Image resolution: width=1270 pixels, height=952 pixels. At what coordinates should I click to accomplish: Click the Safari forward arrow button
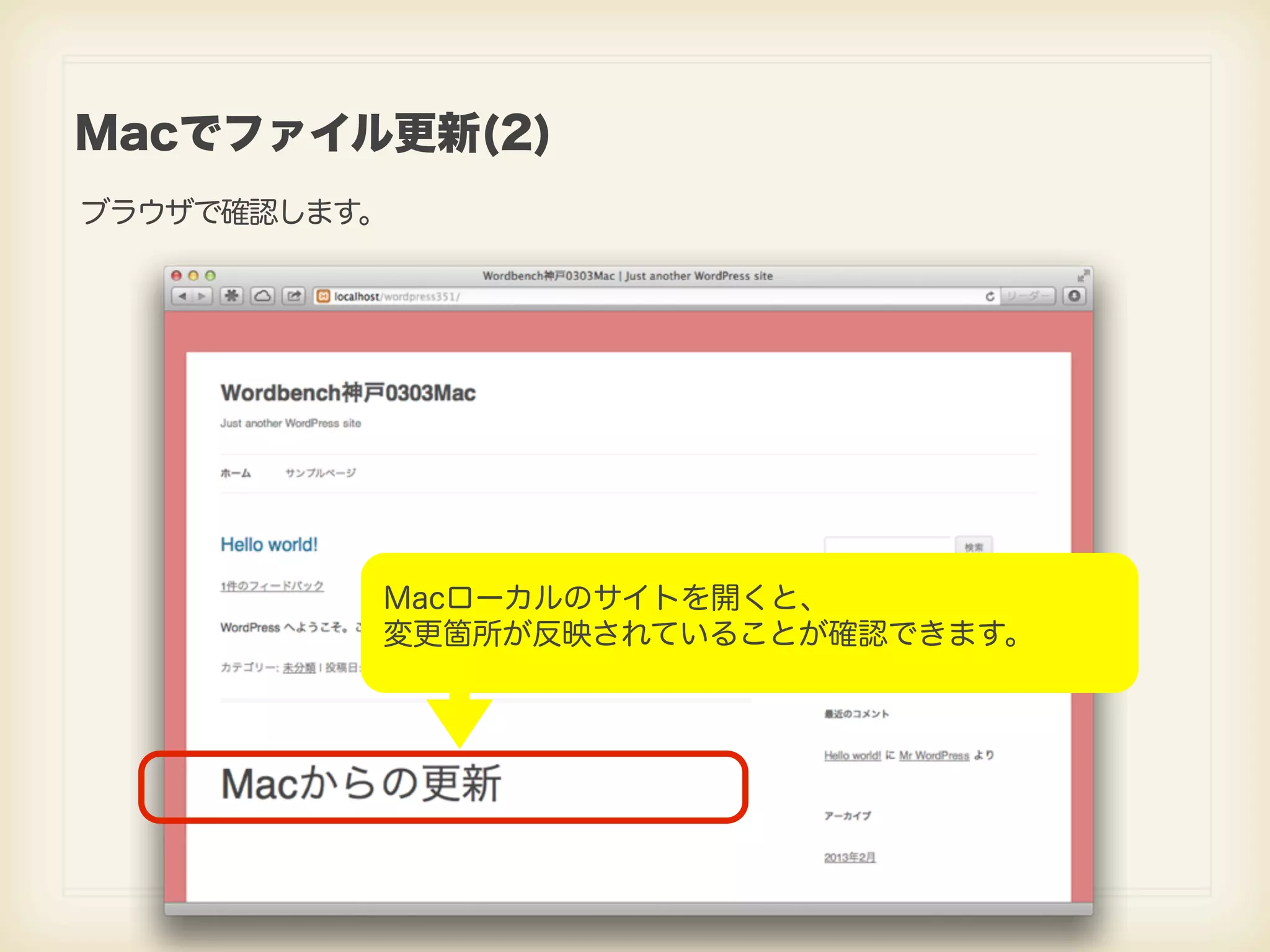pos(202,296)
